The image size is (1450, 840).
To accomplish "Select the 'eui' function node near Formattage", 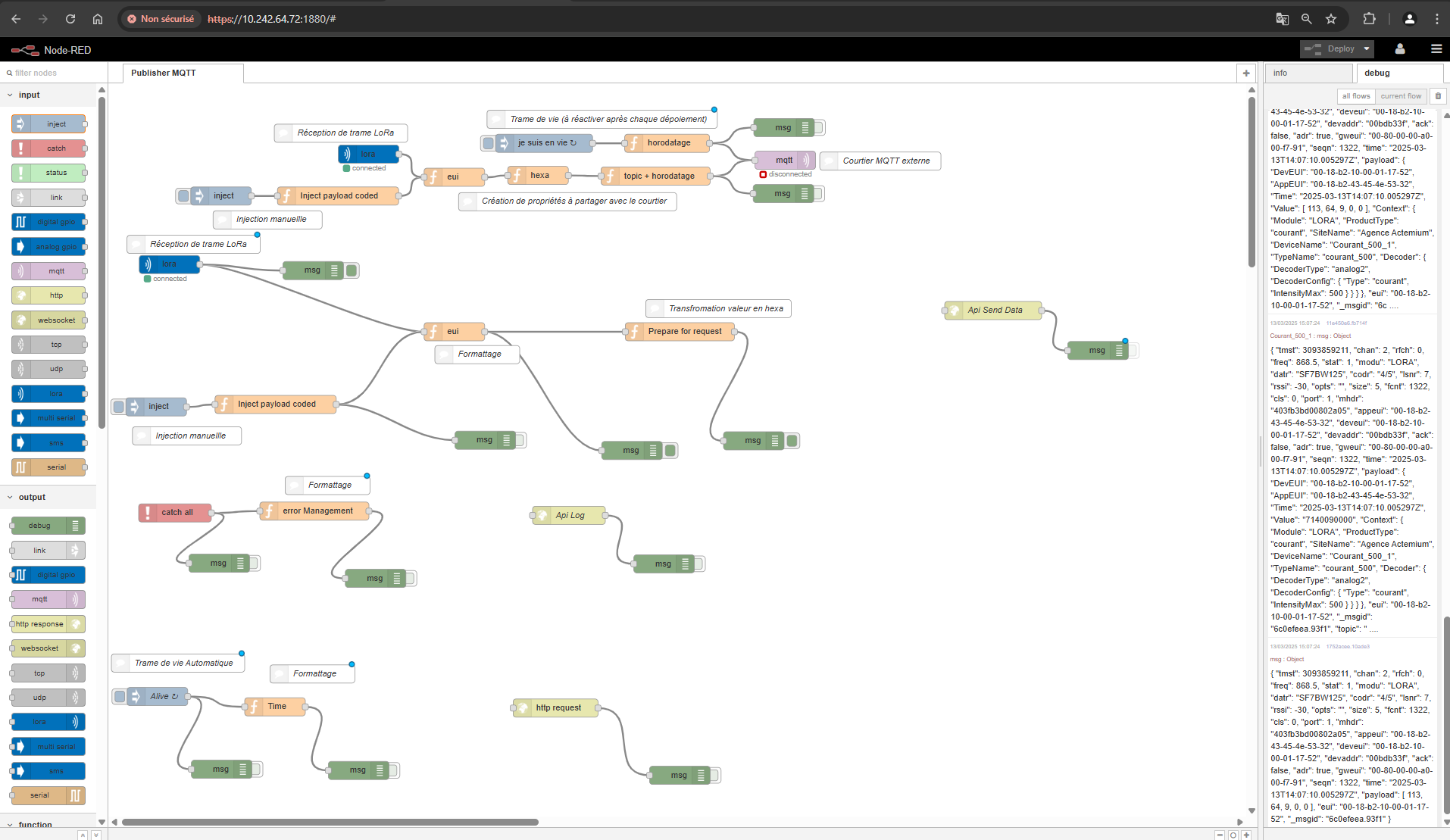I will click(x=454, y=331).
